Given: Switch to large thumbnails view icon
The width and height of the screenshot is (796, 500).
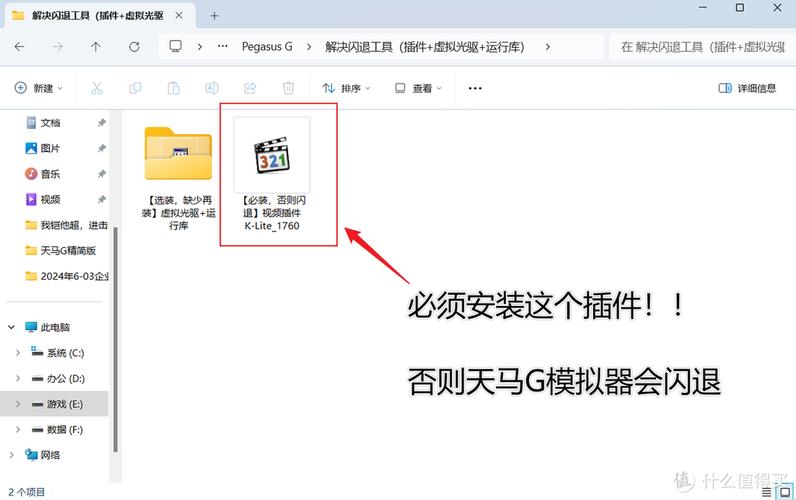Looking at the screenshot, I should 785,492.
